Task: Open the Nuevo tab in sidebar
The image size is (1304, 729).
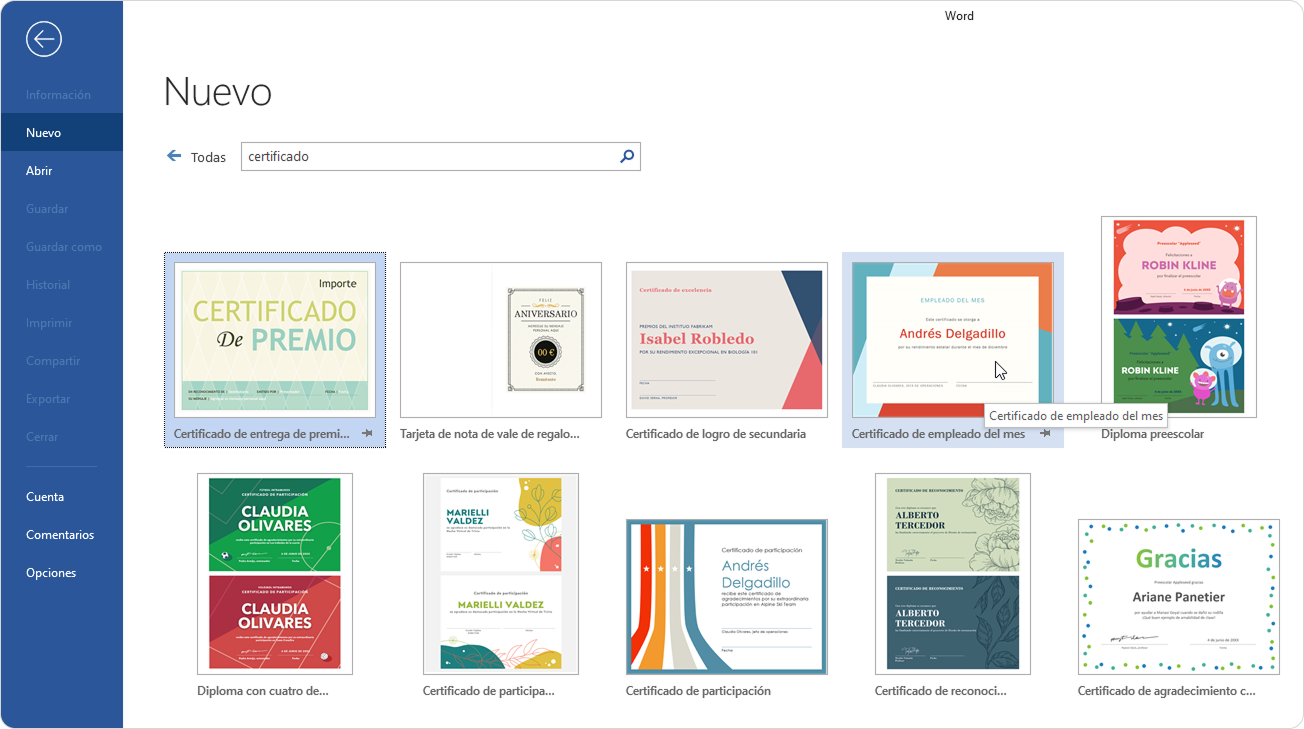Action: click(44, 133)
